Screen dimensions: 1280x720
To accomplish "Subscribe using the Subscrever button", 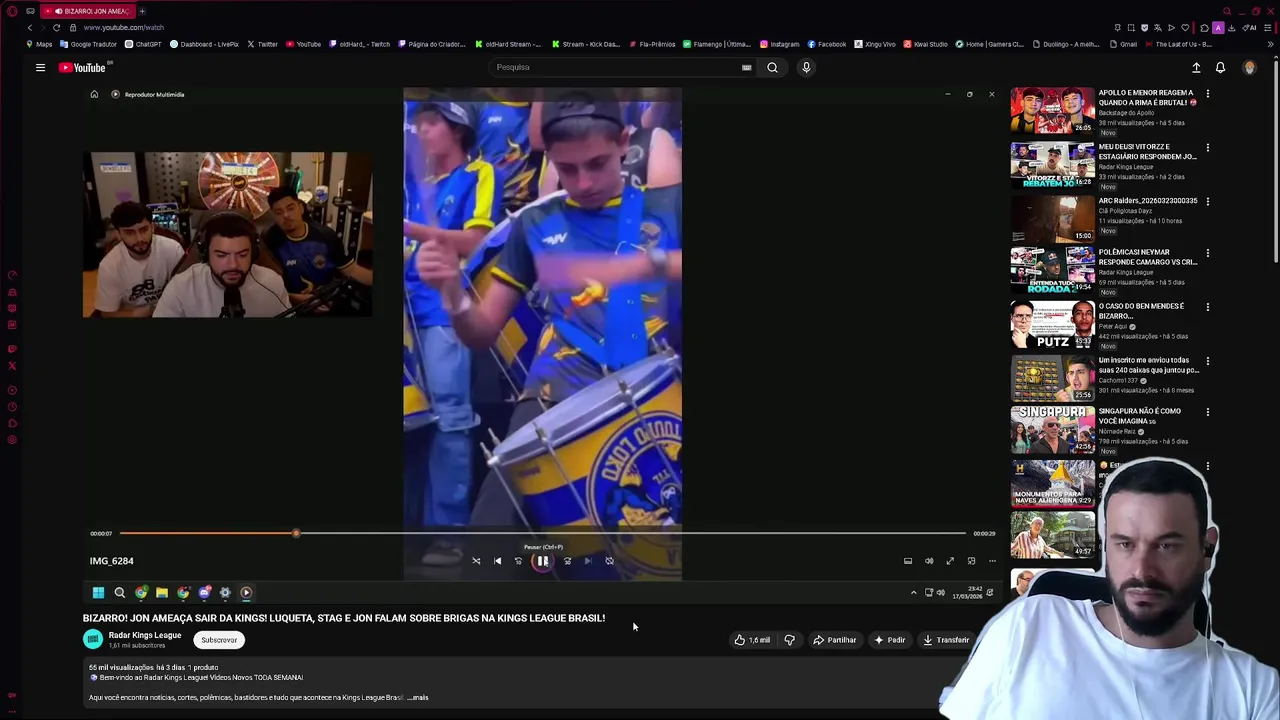I will click(219, 640).
